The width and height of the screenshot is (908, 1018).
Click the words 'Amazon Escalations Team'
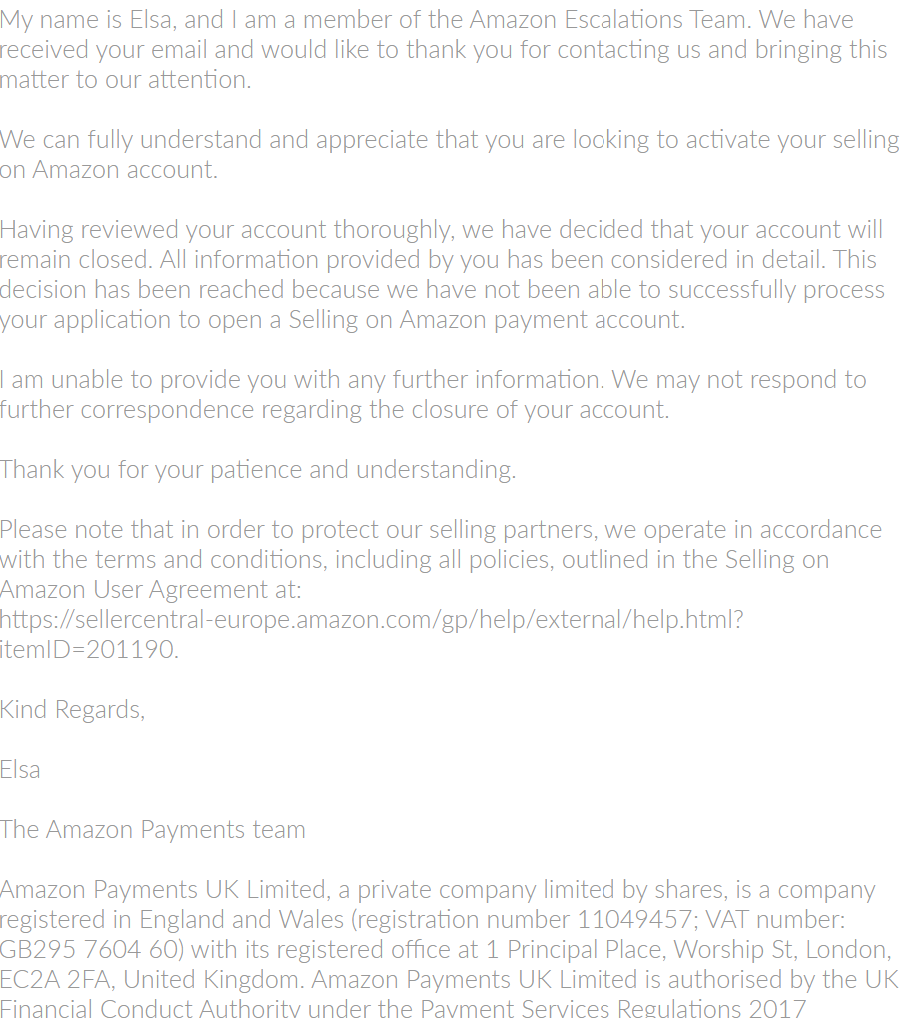click(x=611, y=19)
